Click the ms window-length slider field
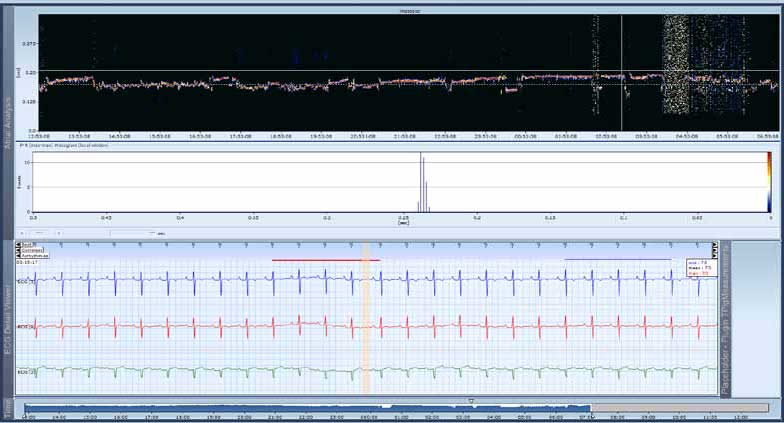784x423 pixels. (133, 233)
